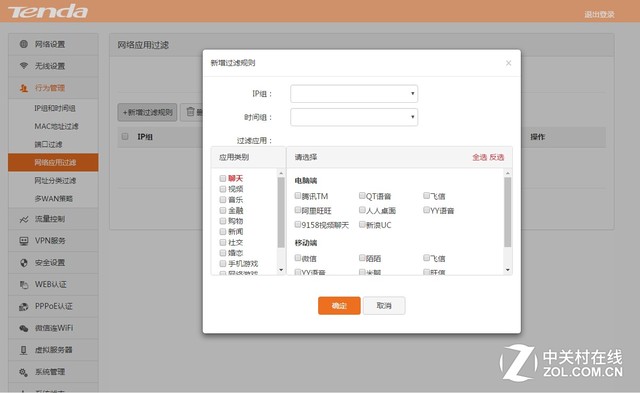Click the 安全设置 shield icon

(x=24, y=263)
